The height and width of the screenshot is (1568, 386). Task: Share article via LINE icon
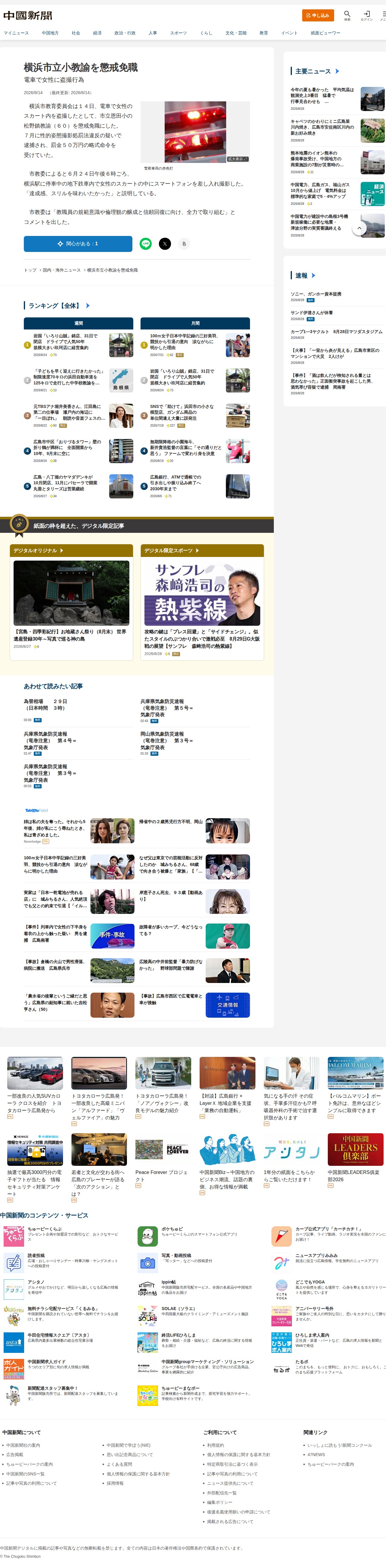[x=146, y=243]
